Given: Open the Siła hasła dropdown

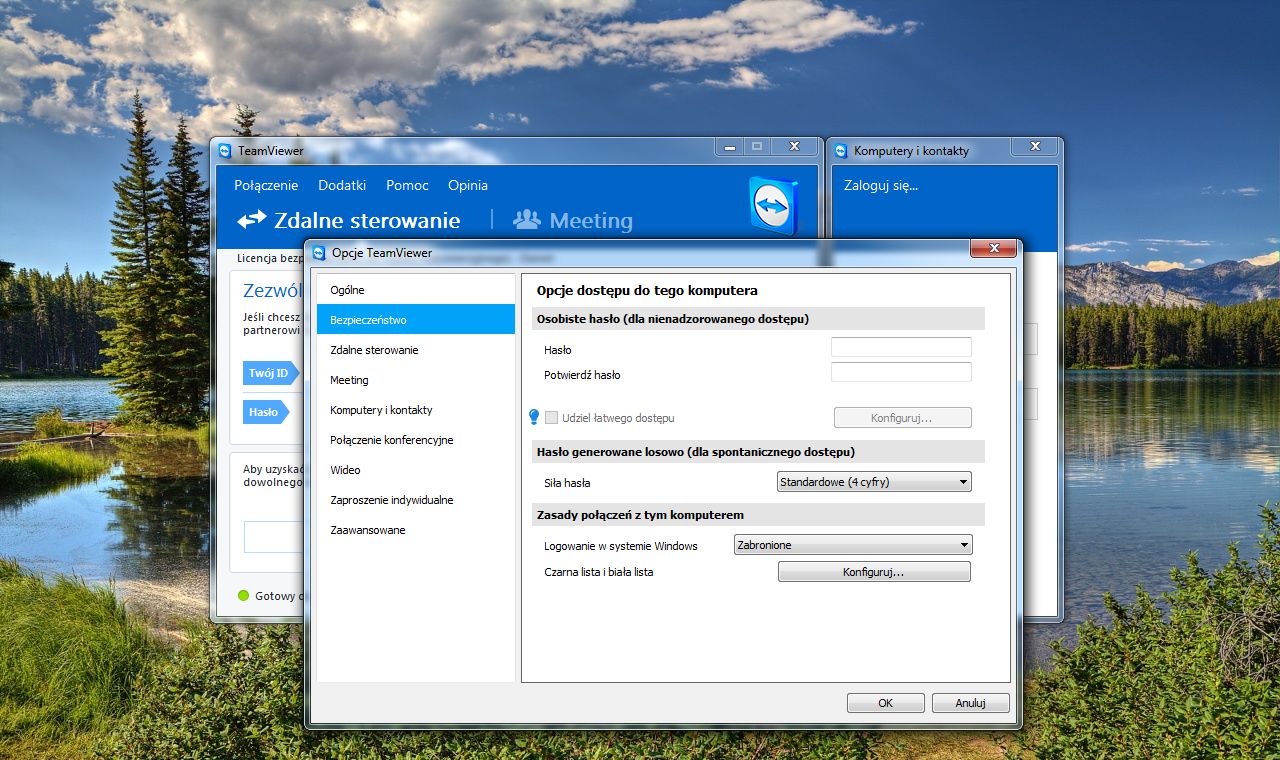Looking at the screenshot, I should pos(874,482).
